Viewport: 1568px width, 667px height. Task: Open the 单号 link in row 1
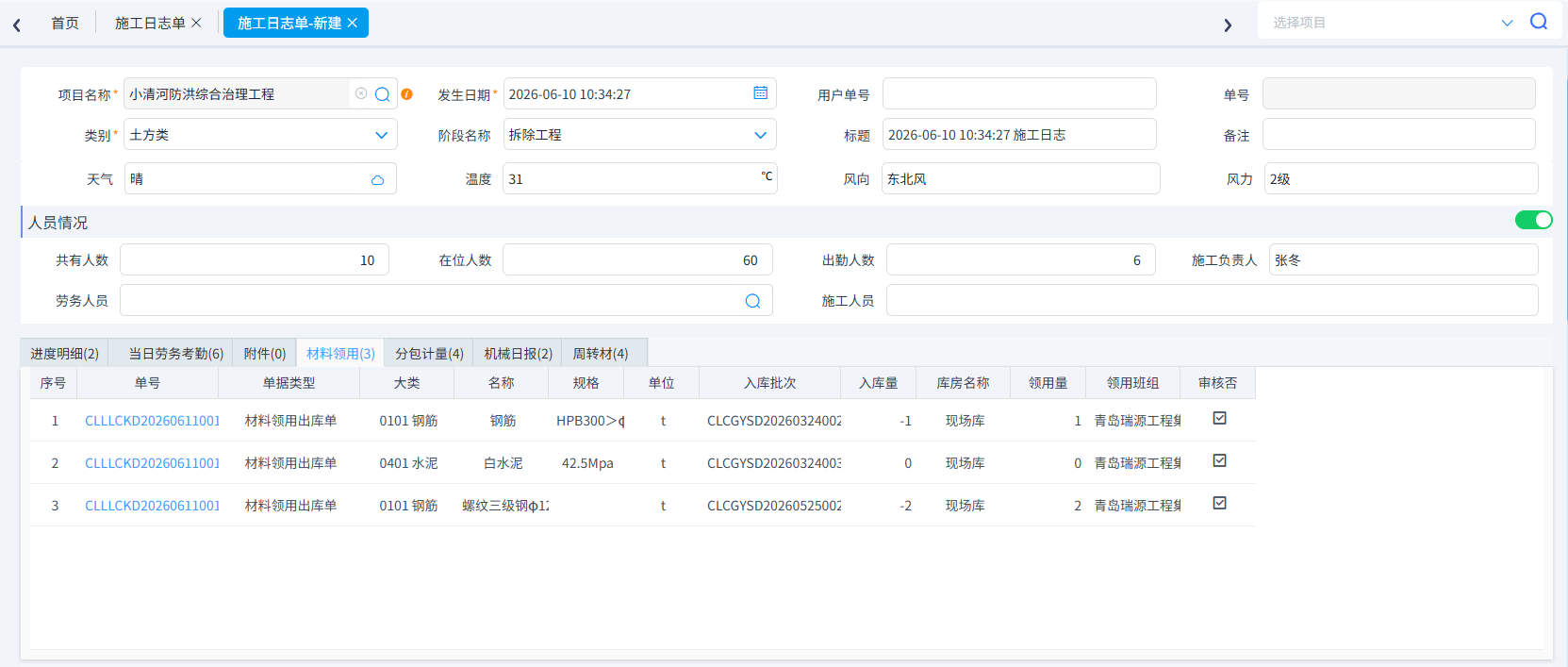coord(152,421)
